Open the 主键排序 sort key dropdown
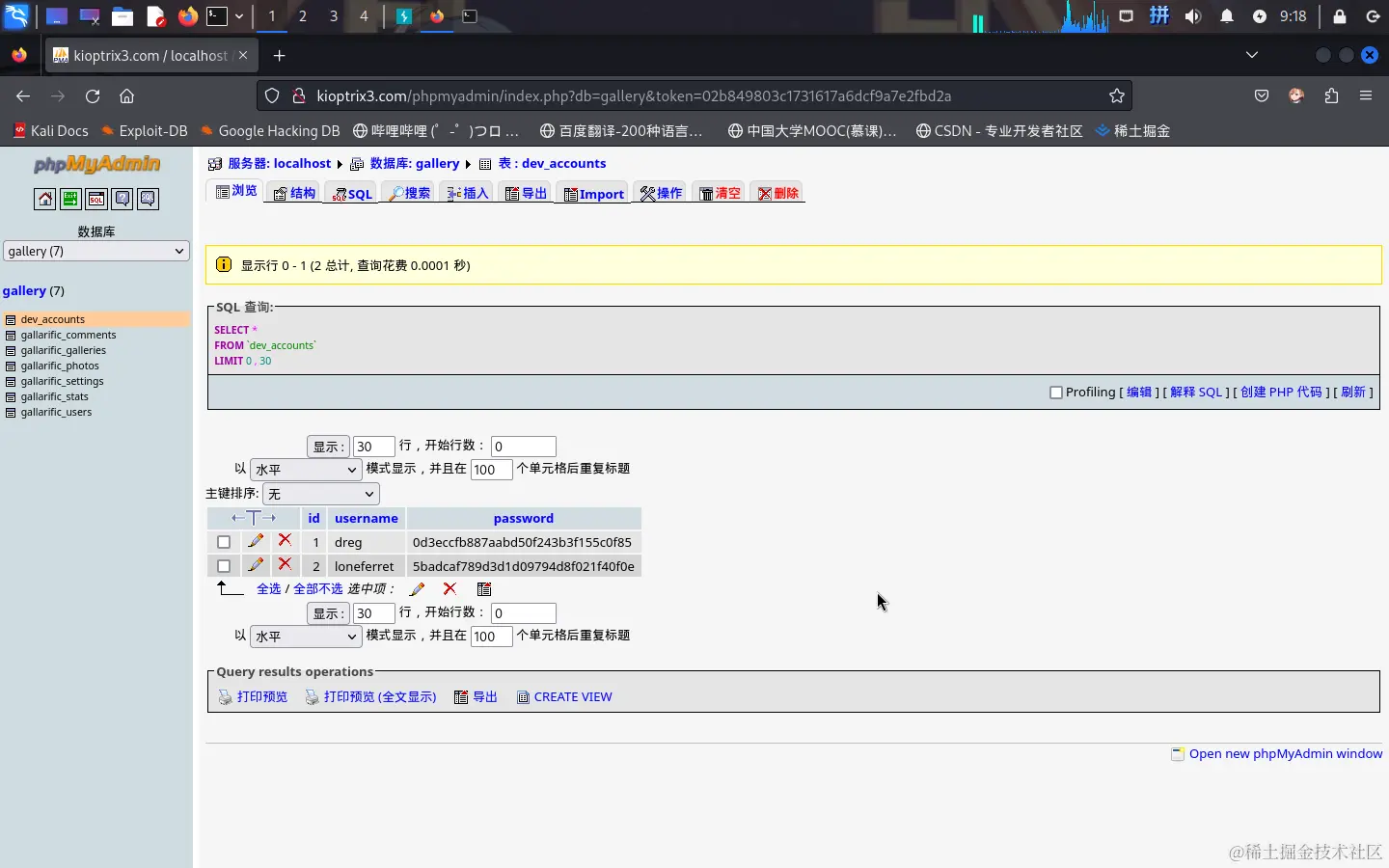 tap(321, 494)
